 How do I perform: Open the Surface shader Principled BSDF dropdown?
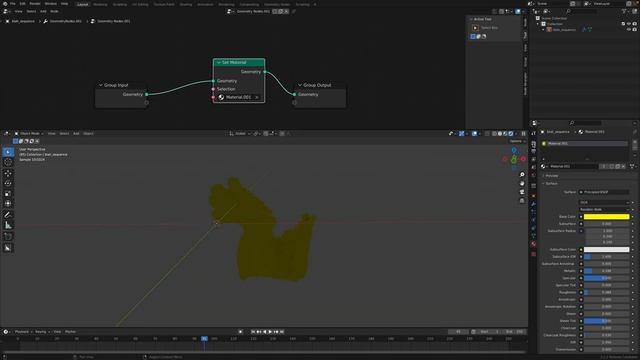tap(604, 192)
